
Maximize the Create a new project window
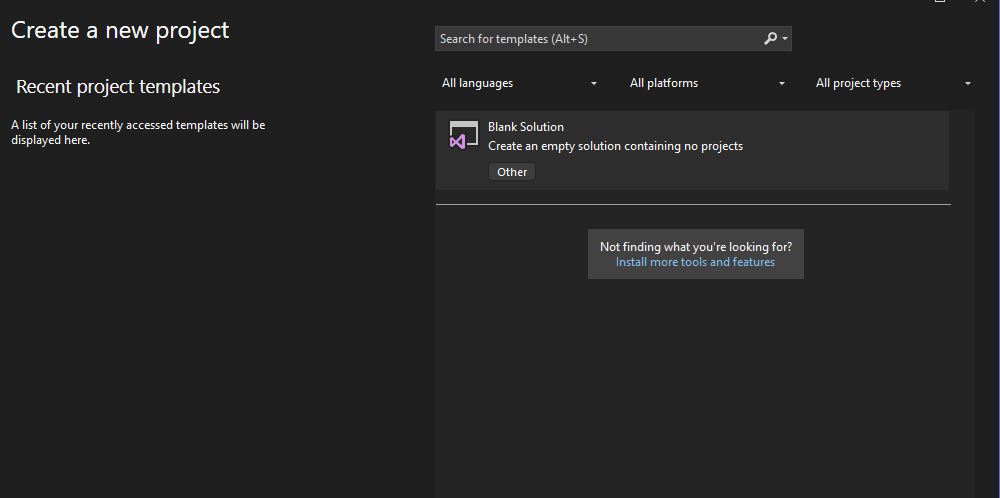click(x=939, y=2)
